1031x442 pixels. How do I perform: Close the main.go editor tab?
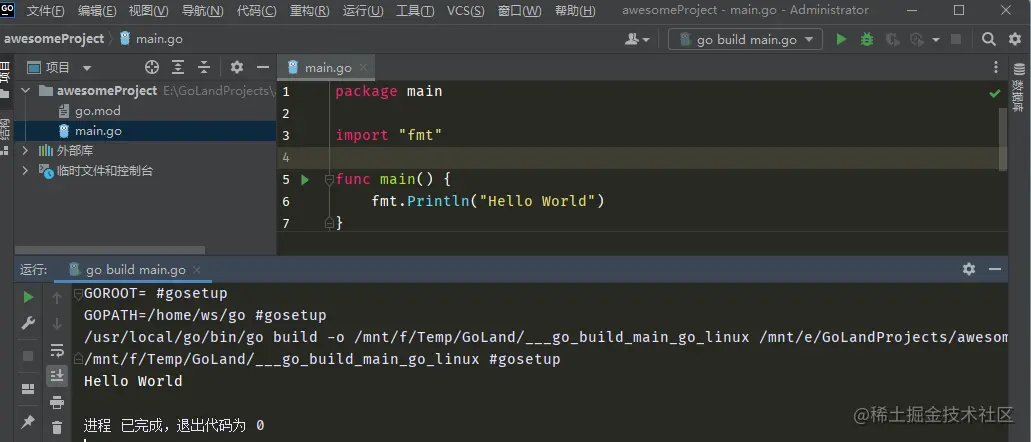tap(363, 67)
